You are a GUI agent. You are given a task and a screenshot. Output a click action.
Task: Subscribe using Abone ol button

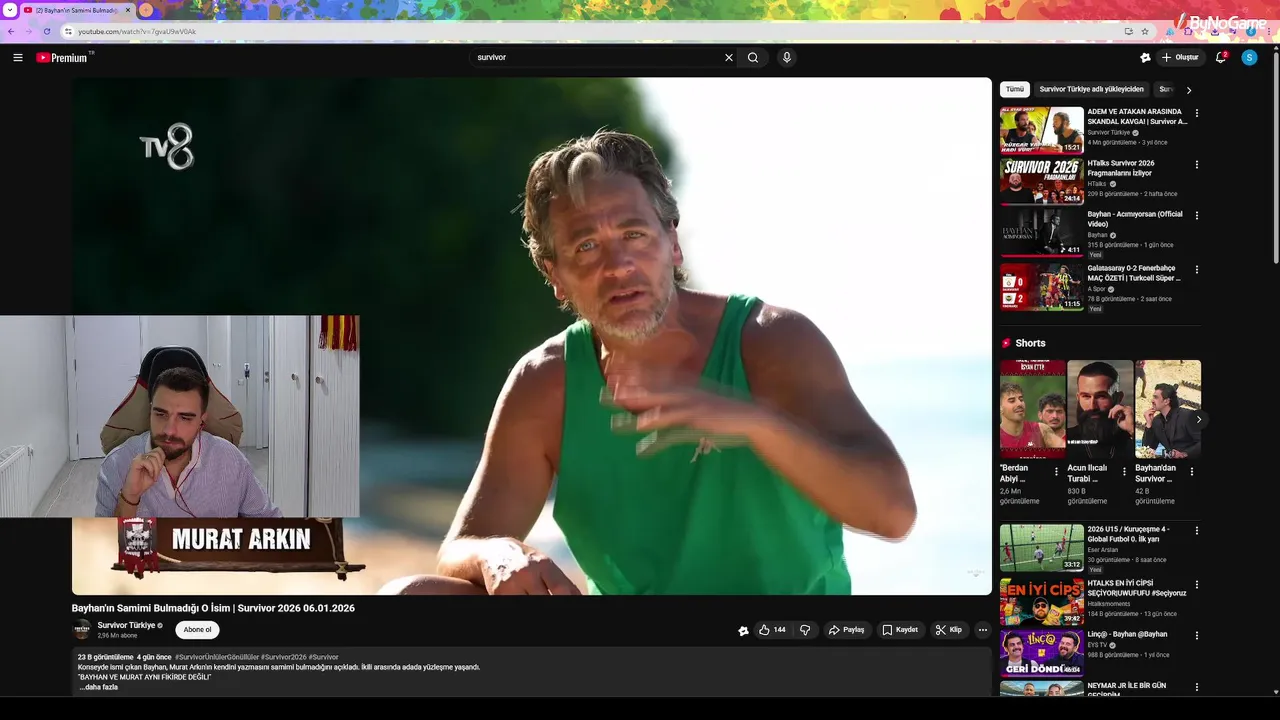pos(197,630)
